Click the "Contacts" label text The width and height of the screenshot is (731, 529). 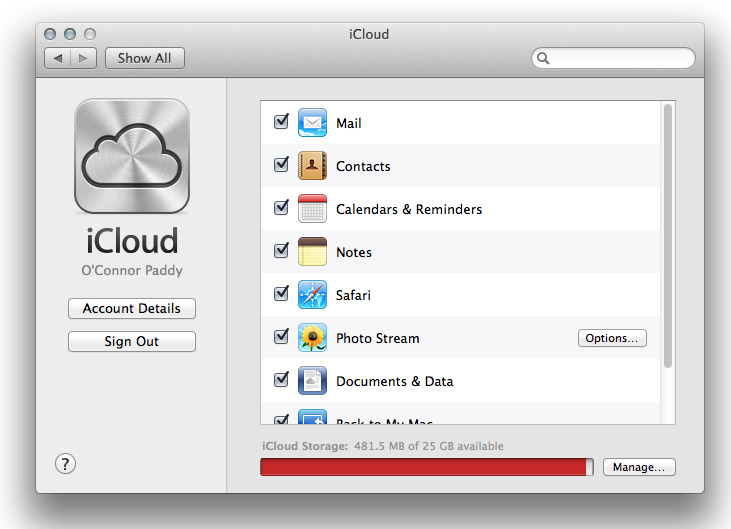pyautogui.click(x=363, y=166)
